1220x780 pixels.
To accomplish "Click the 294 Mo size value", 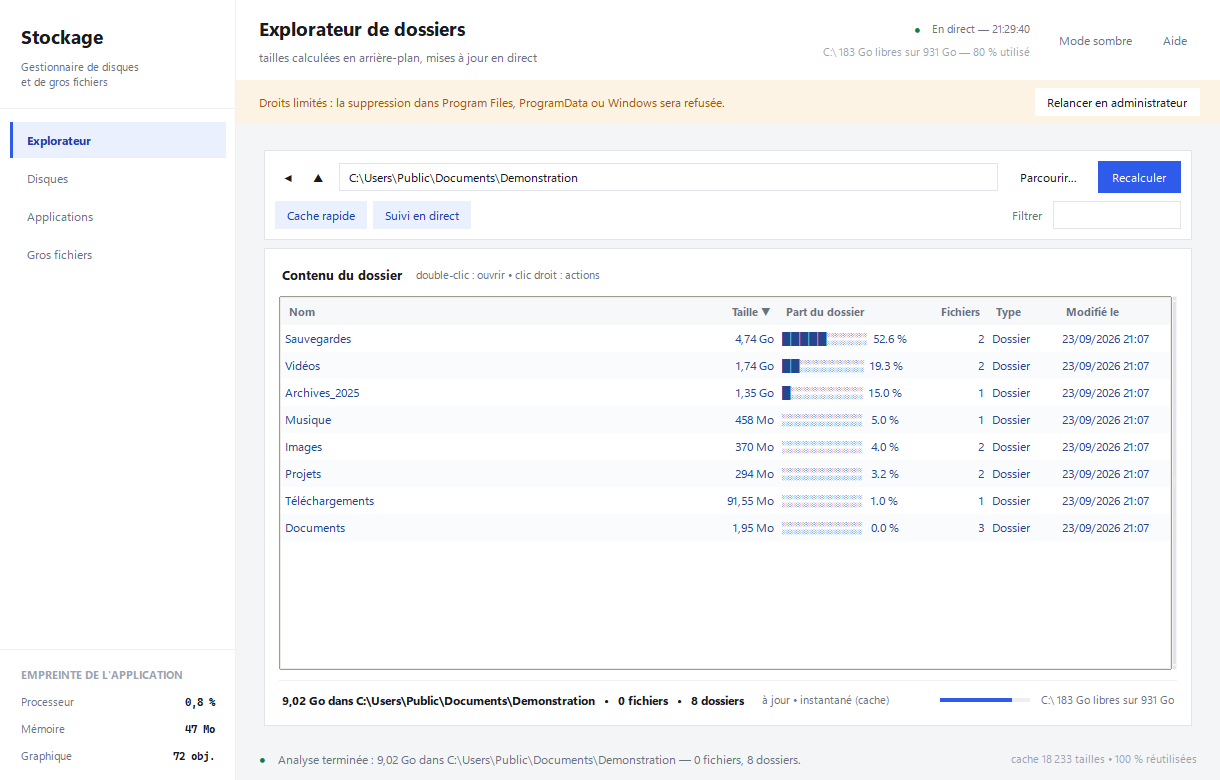I will [x=756, y=474].
